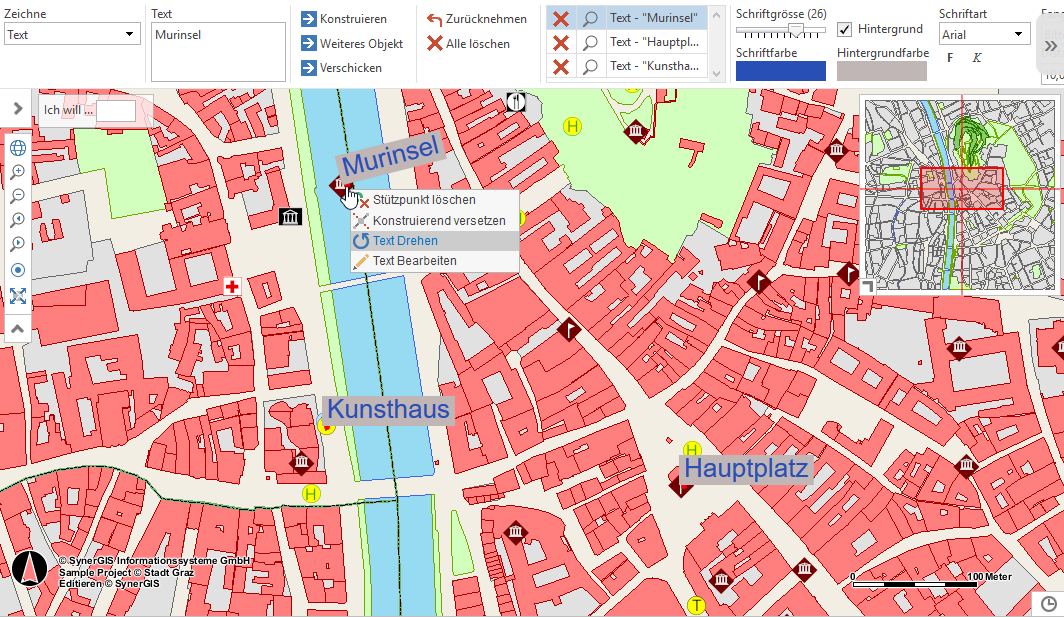Pick the blue Schriftfarbe color swatch
The height and width of the screenshot is (617, 1064).
point(780,71)
